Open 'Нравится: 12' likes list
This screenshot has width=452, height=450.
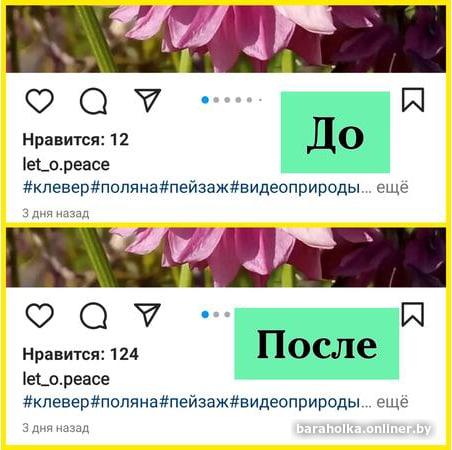76,140
